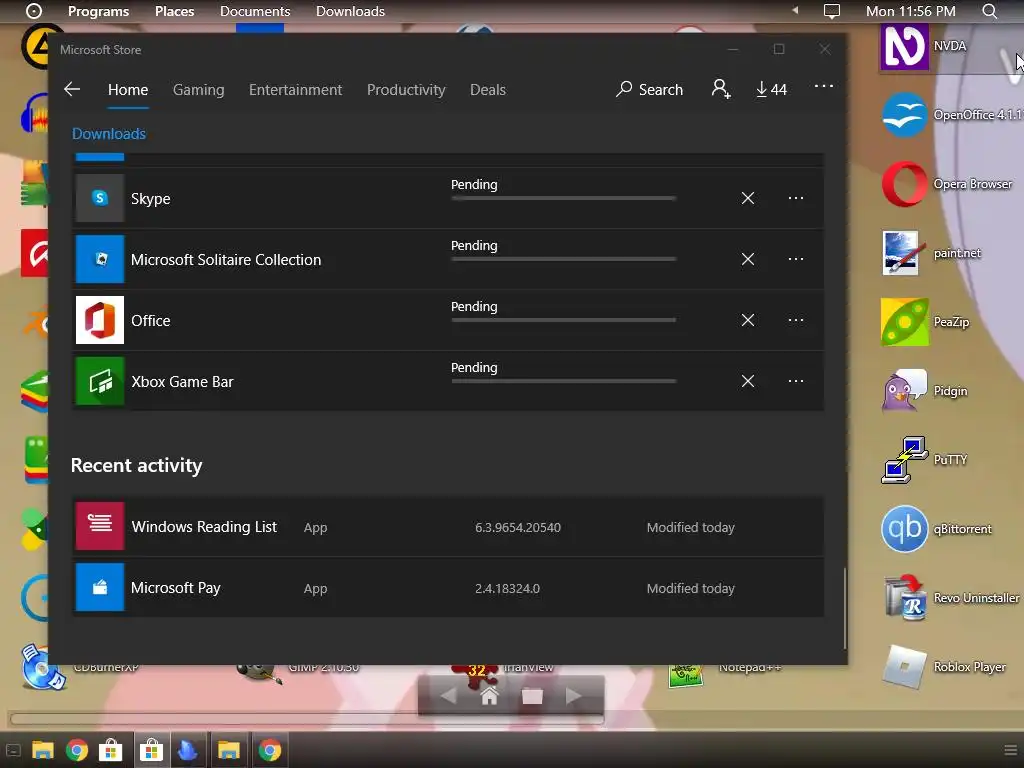Image resolution: width=1024 pixels, height=768 pixels.
Task: Select the qBittorrent desktop icon
Action: coord(904,529)
